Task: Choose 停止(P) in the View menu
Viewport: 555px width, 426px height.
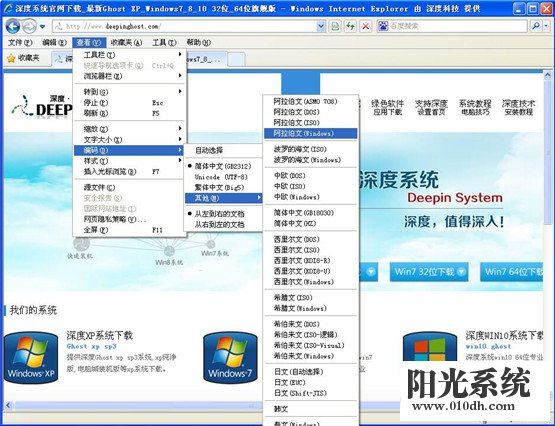Action: tap(130, 103)
